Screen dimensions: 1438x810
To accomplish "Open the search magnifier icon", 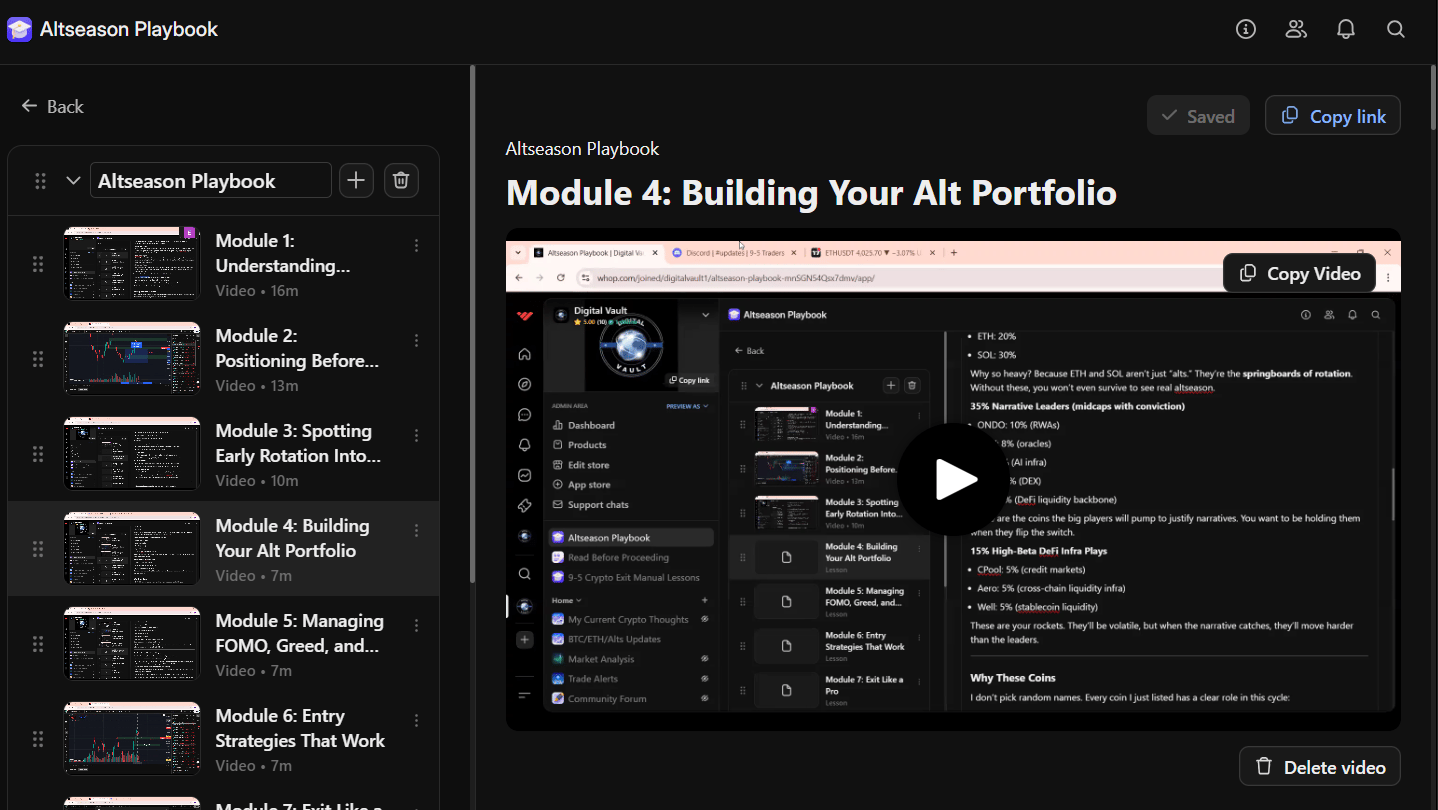I will (x=1396, y=29).
